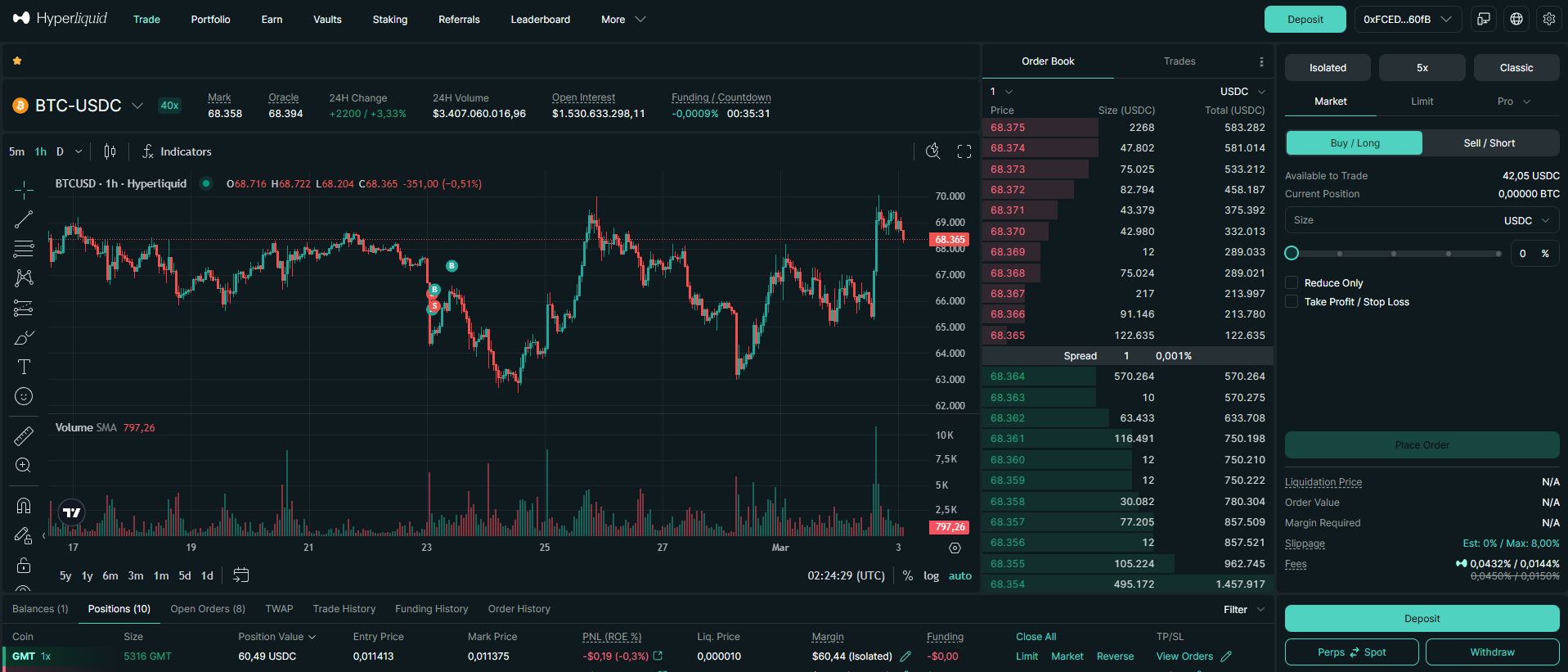Open the Fibonacci retracement tools
This screenshot has height=672, width=1568.
(24, 249)
